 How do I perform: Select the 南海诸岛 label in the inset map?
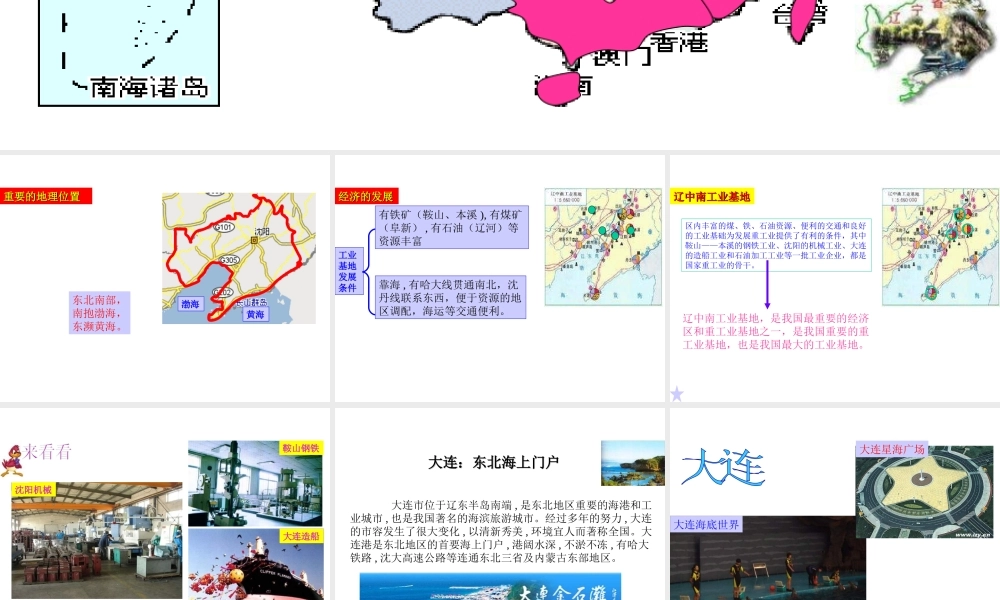tap(149, 87)
